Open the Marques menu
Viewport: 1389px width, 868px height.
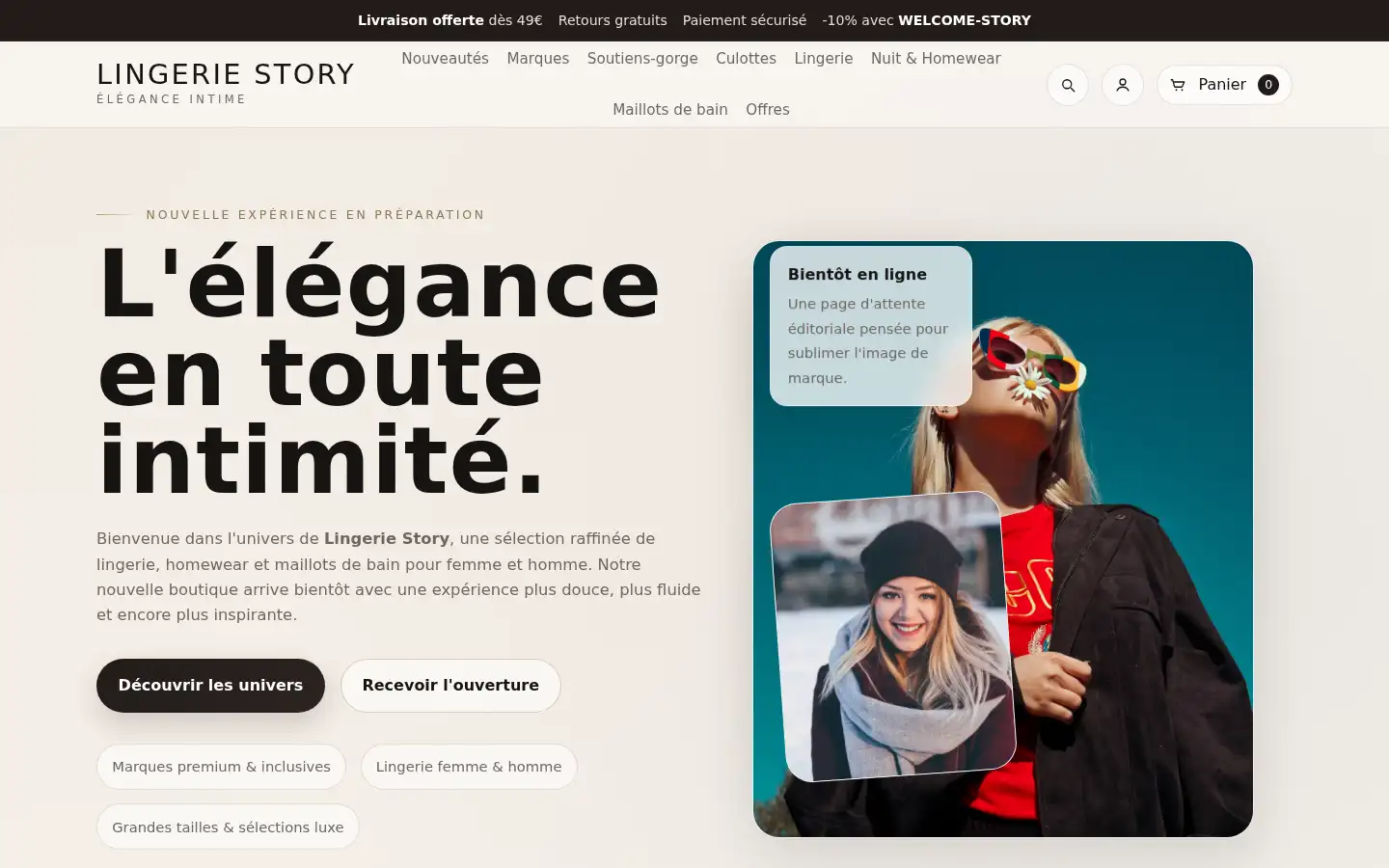click(538, 59)
